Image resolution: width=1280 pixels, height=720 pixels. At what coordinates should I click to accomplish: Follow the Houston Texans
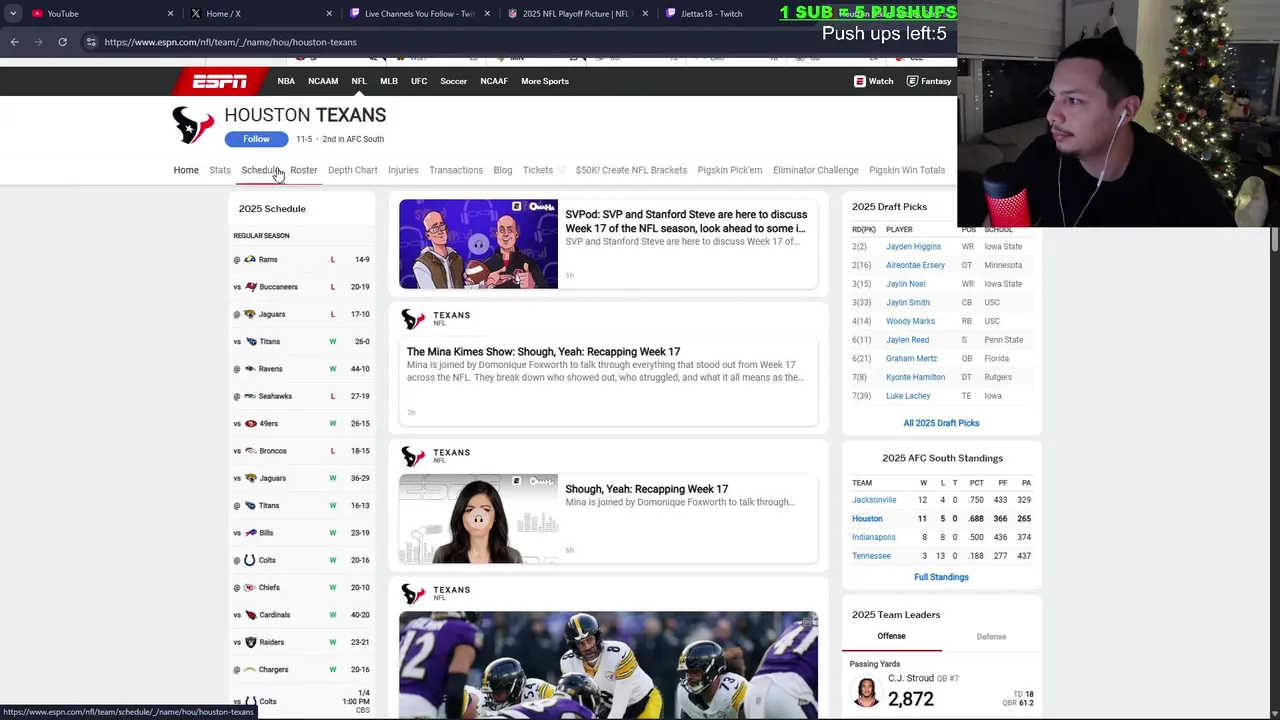(x=256, y=139)
